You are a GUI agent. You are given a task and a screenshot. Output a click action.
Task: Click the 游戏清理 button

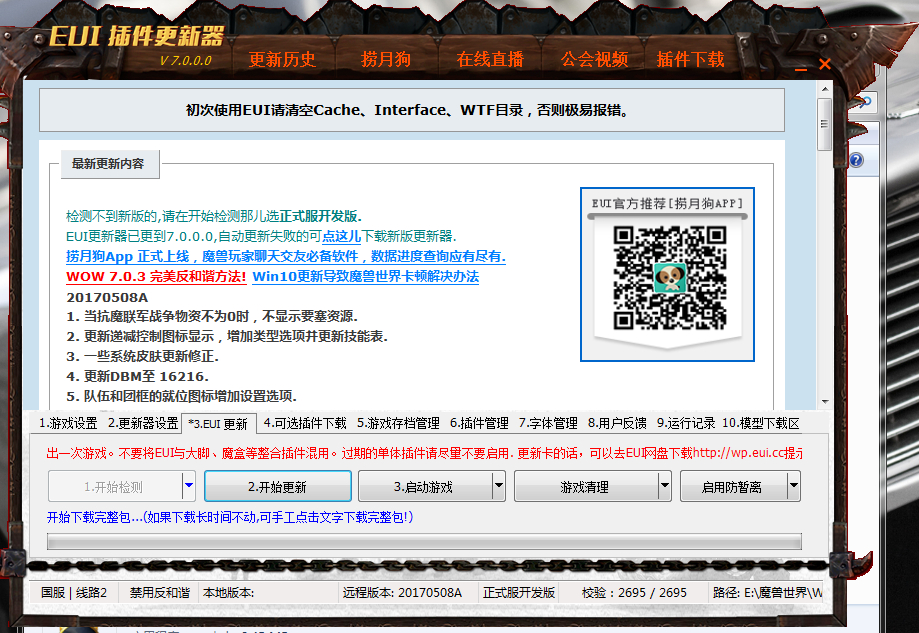coord(586,486)
